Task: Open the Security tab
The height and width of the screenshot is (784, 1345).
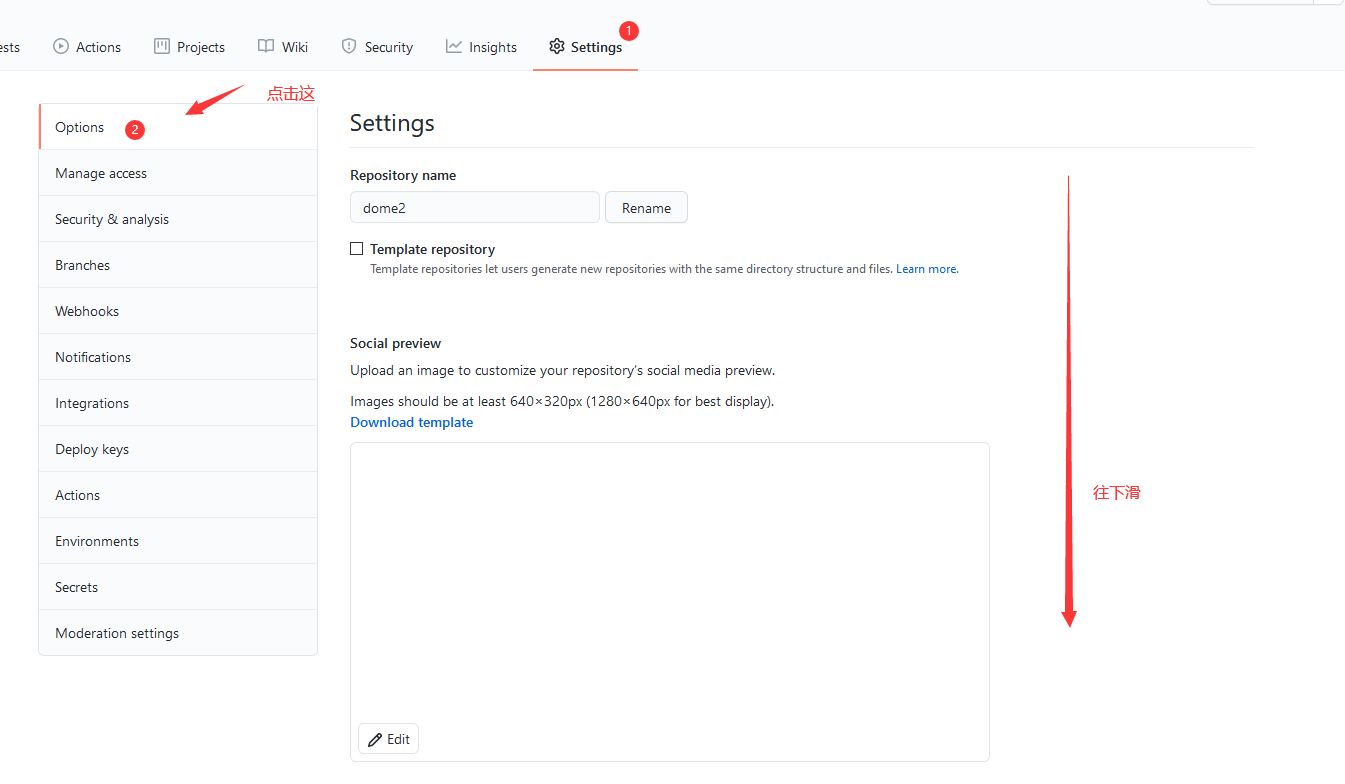Action: click(377, 47)
